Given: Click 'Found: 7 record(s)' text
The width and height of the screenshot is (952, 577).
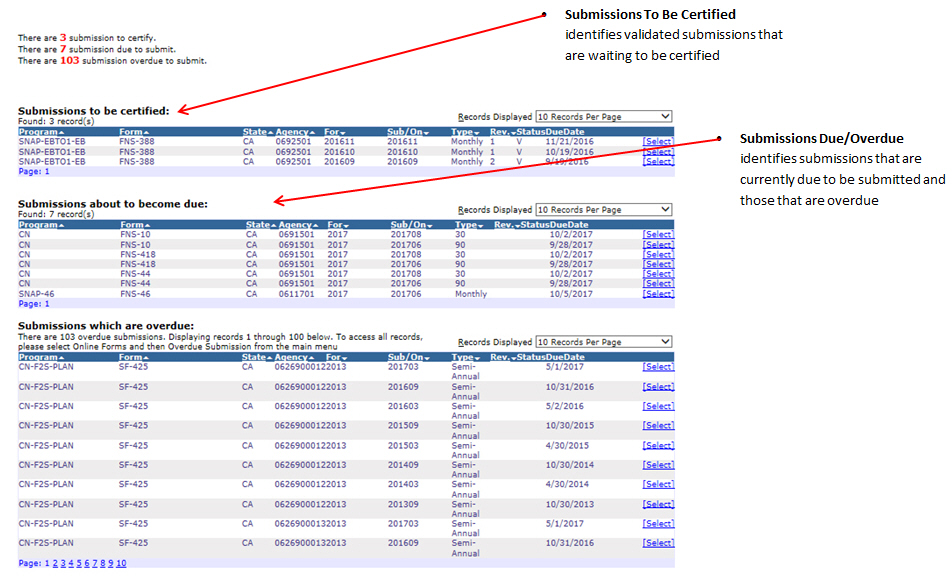Looking at the screenshot, I should pyautogui.click(x=56, y=214).
